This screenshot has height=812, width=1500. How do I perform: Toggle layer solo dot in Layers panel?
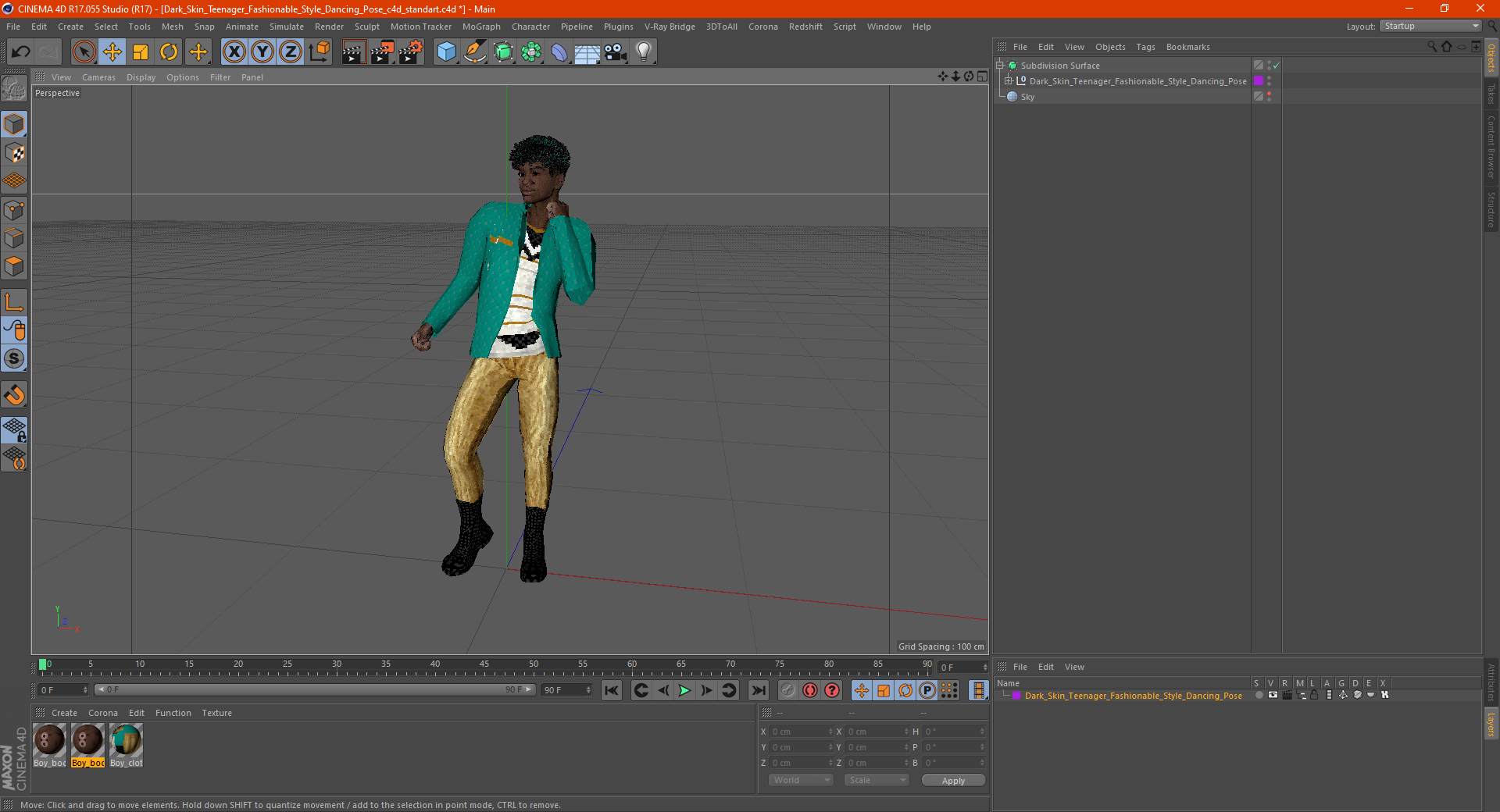click(1259, 695)
